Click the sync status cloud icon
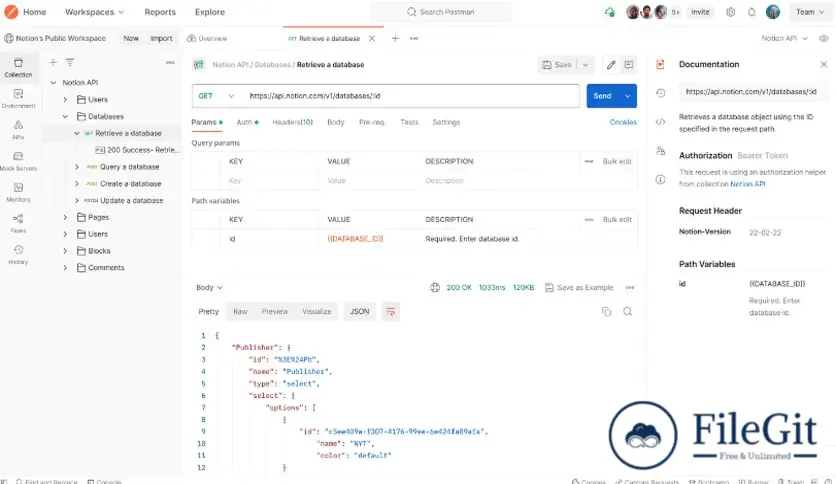This screenshot has height=484, width=836. tap(609, 12)
